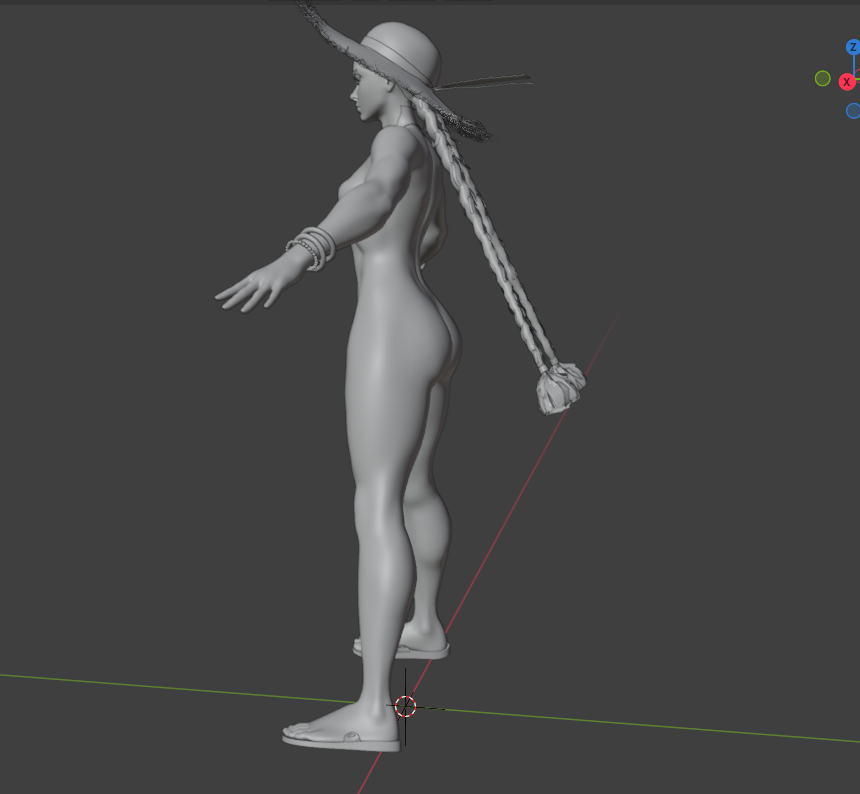The image size is (860, 794).
Task: Click the red X axis gizmo handle
Action: [x=847, y=82]
